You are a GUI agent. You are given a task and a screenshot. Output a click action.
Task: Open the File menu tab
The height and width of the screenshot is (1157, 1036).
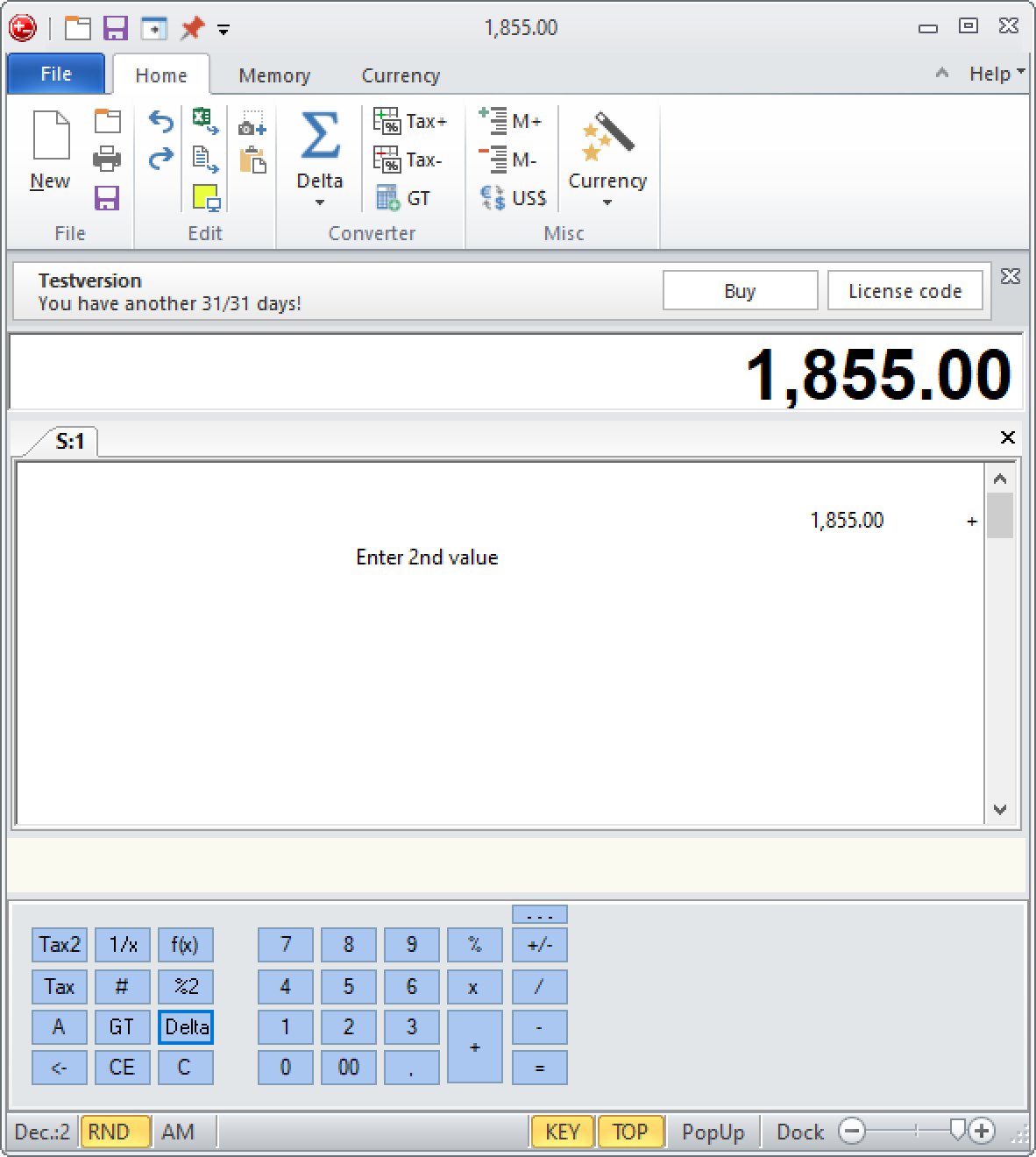tap(56, 74)
